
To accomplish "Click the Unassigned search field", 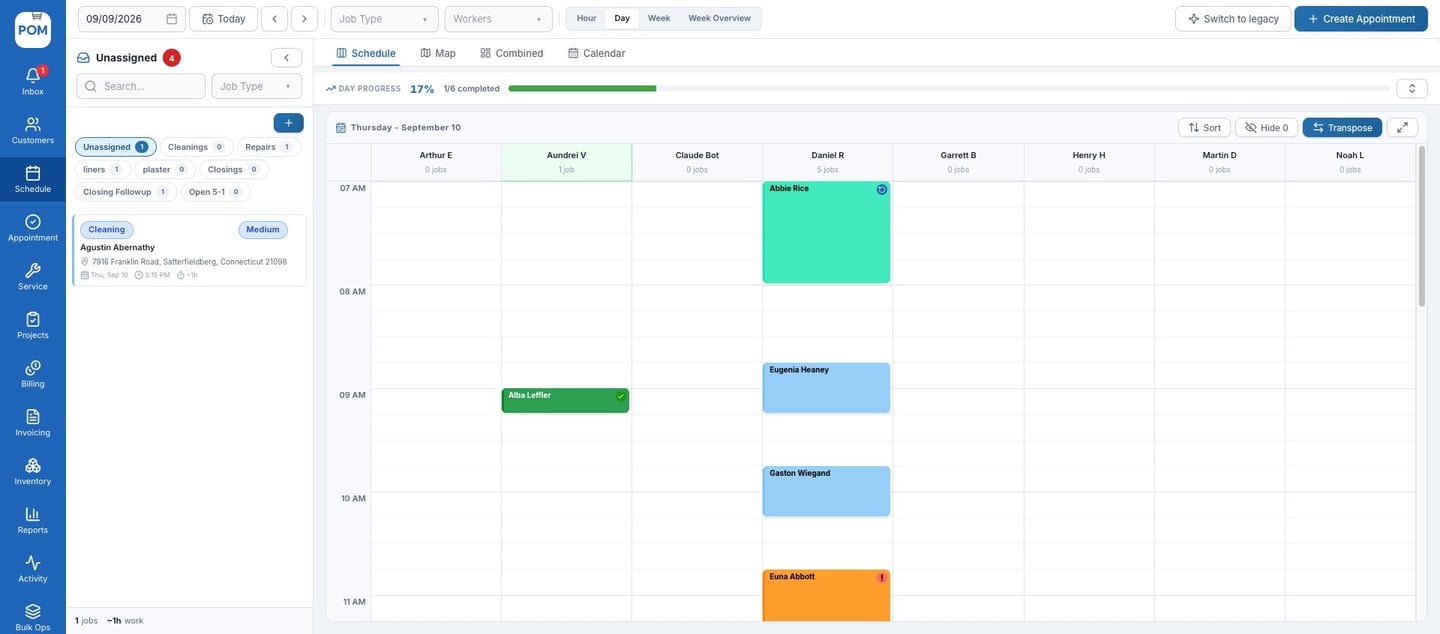I will click(x=141, y=86).
